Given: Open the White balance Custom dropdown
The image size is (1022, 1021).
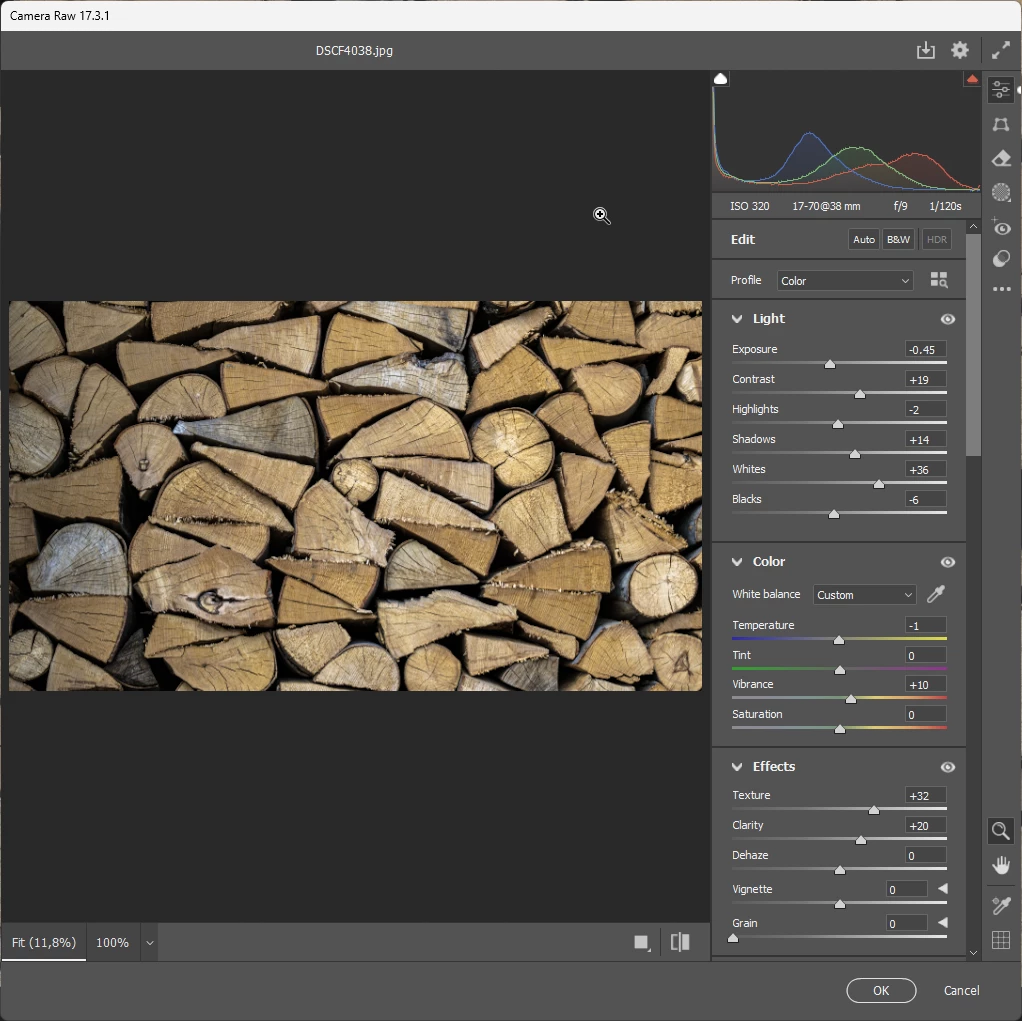Looking at the screenshot, I should point(864,595).
